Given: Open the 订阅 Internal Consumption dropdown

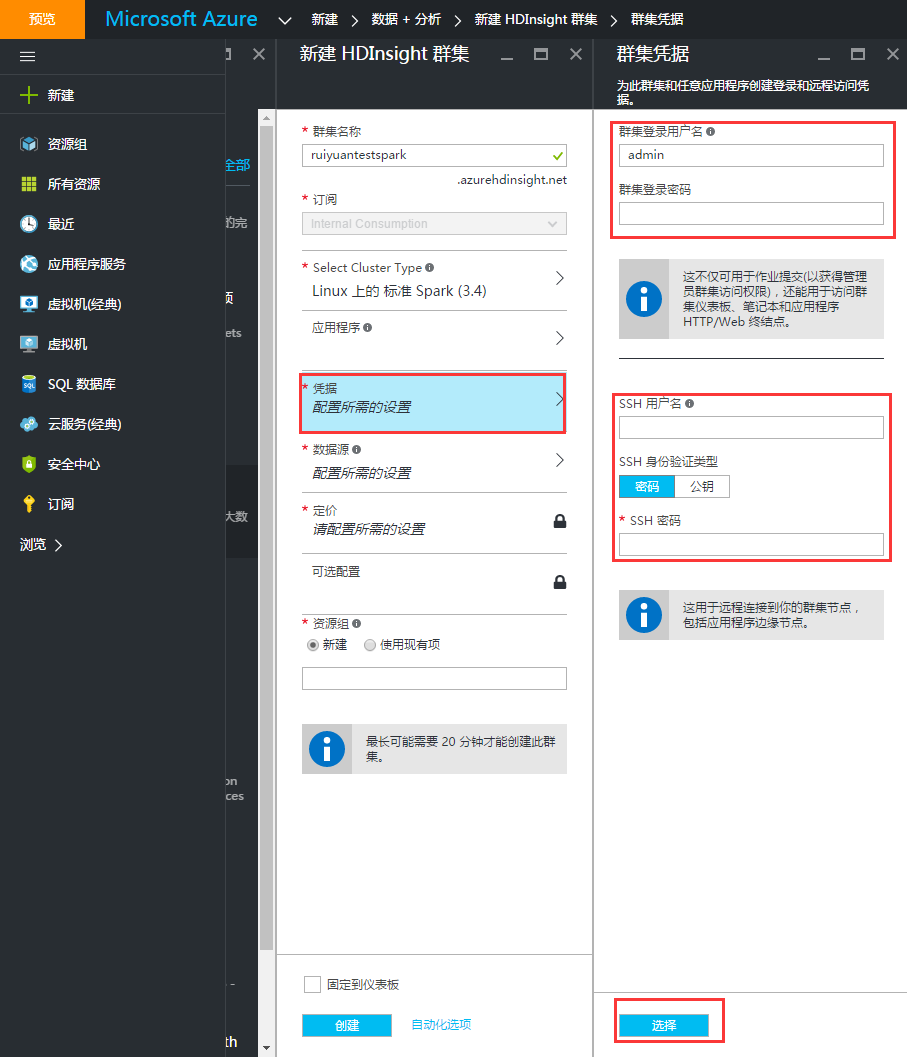Looking at the screenshot, I should (x=434, y=224).
